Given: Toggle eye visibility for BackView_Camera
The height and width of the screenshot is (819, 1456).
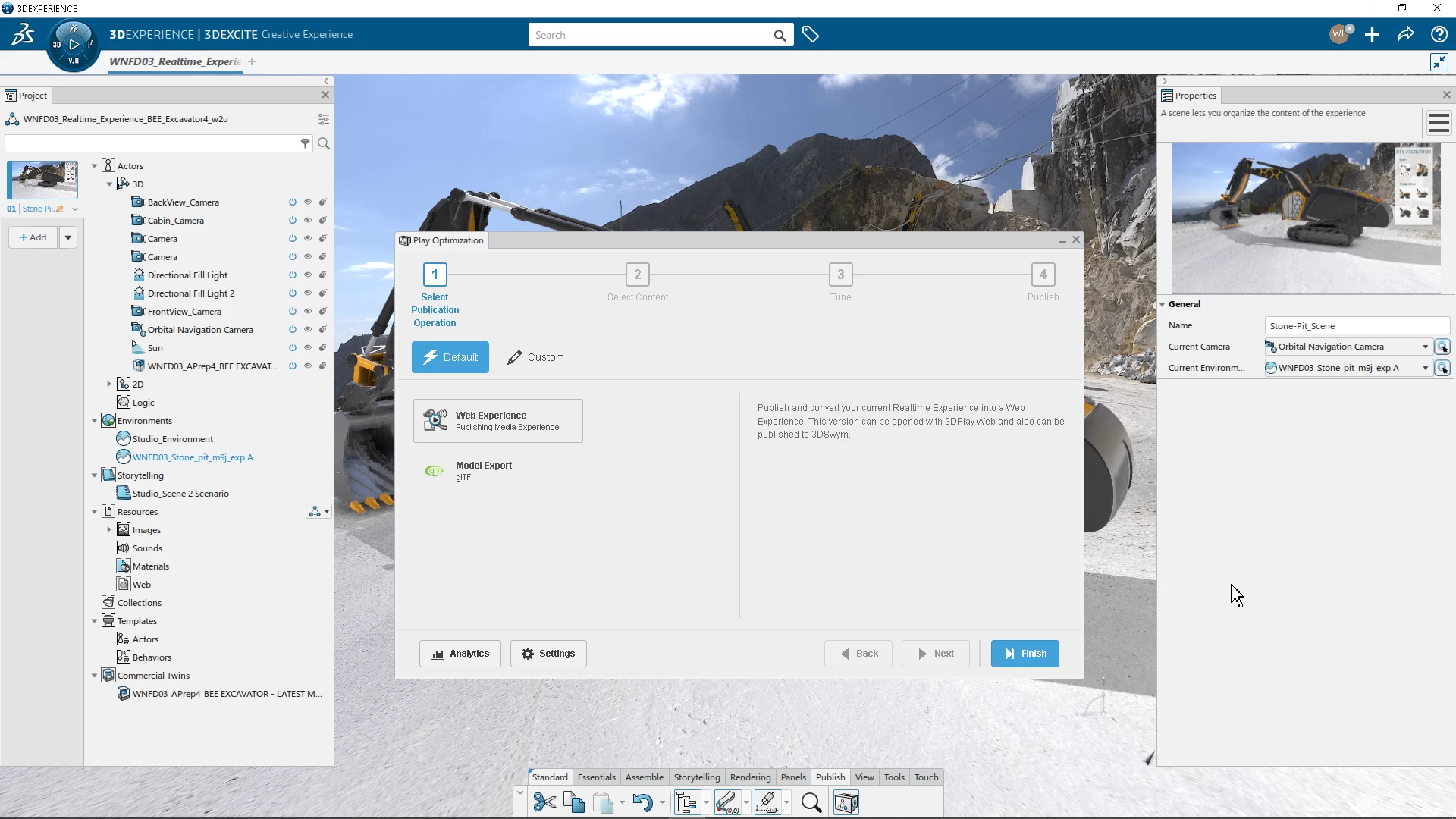Looking at the screenshot, I should [308, 202].
